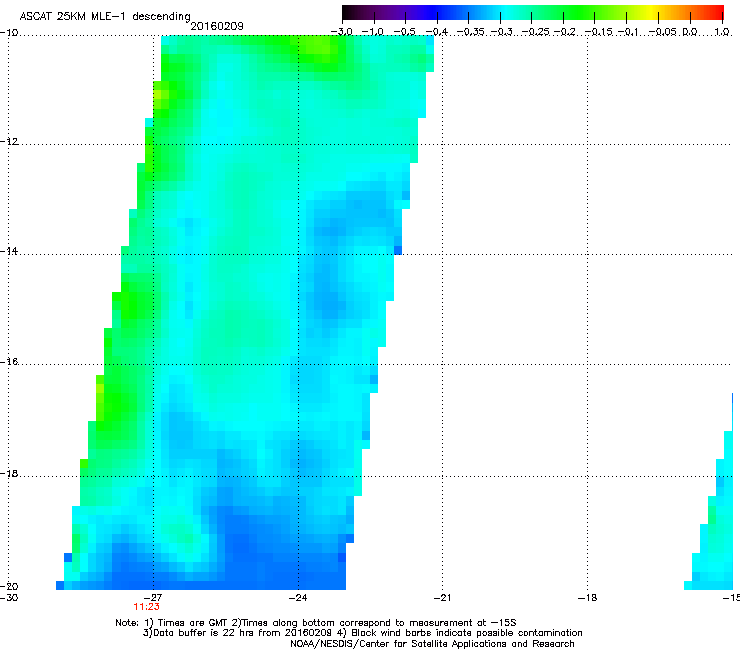Click the -27 longitude axis label

click(x=153, y=598)
